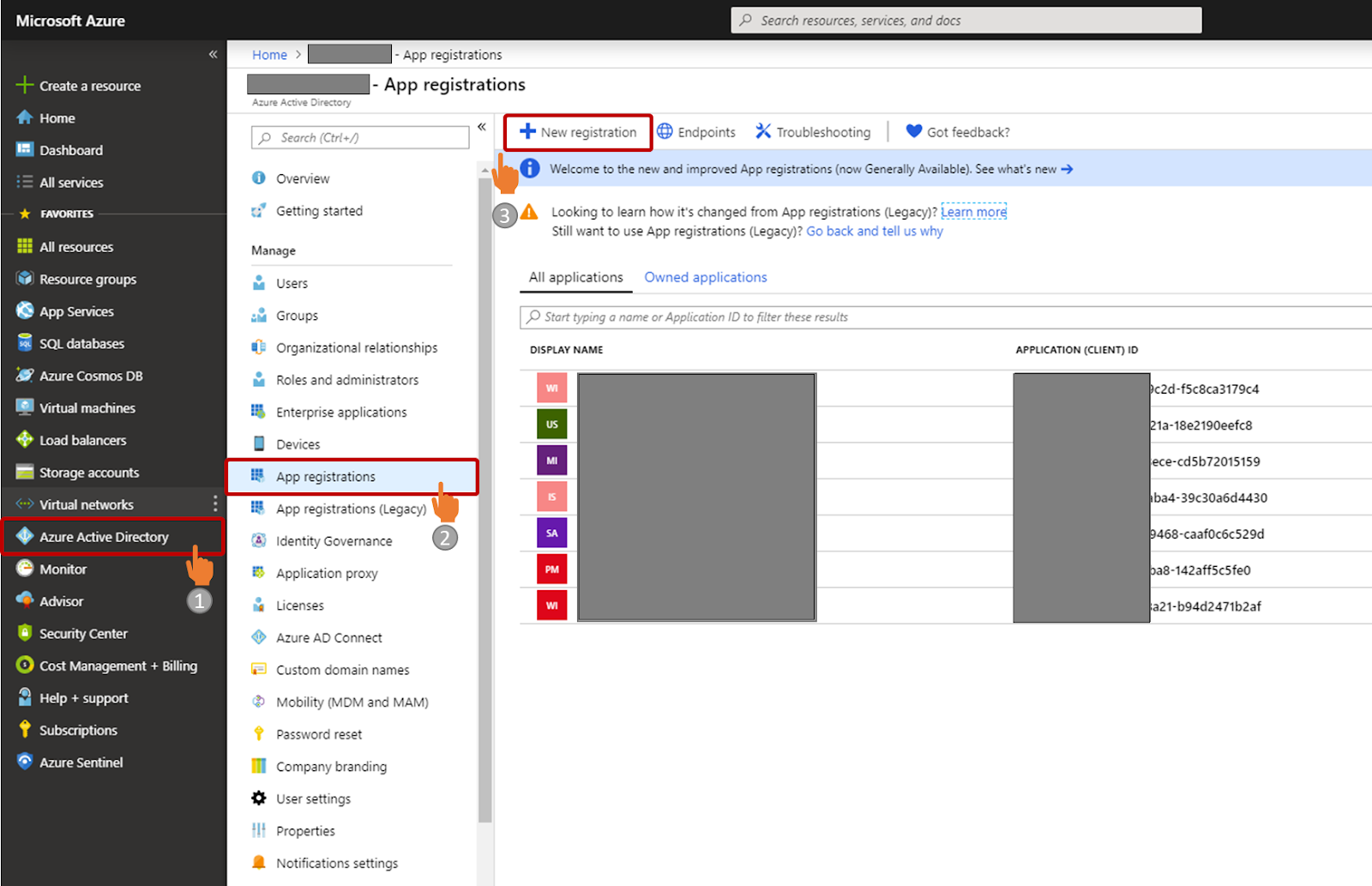Viewport: 1372px width, 886px height.
Task: Open Azure Active Directory icon in sidebar
Action: tap(25, 536)
